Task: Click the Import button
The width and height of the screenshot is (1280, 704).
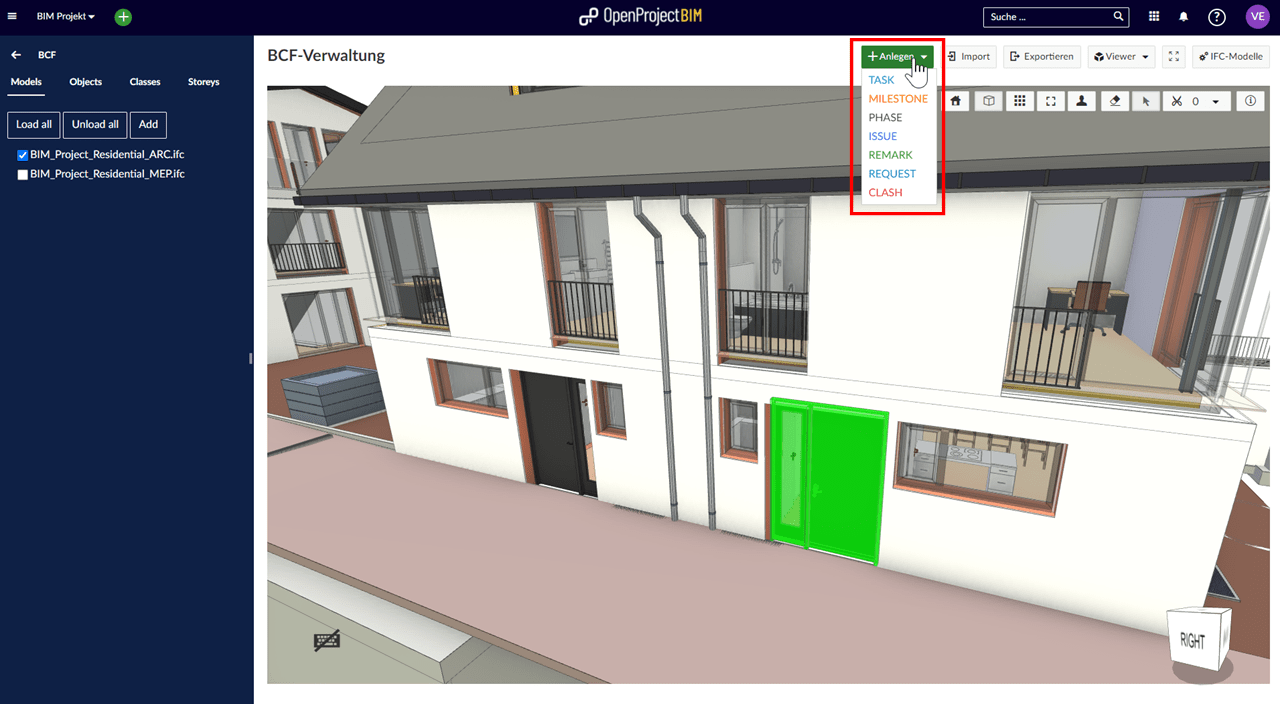Action: pyautogui.click(x=969, y=56)
